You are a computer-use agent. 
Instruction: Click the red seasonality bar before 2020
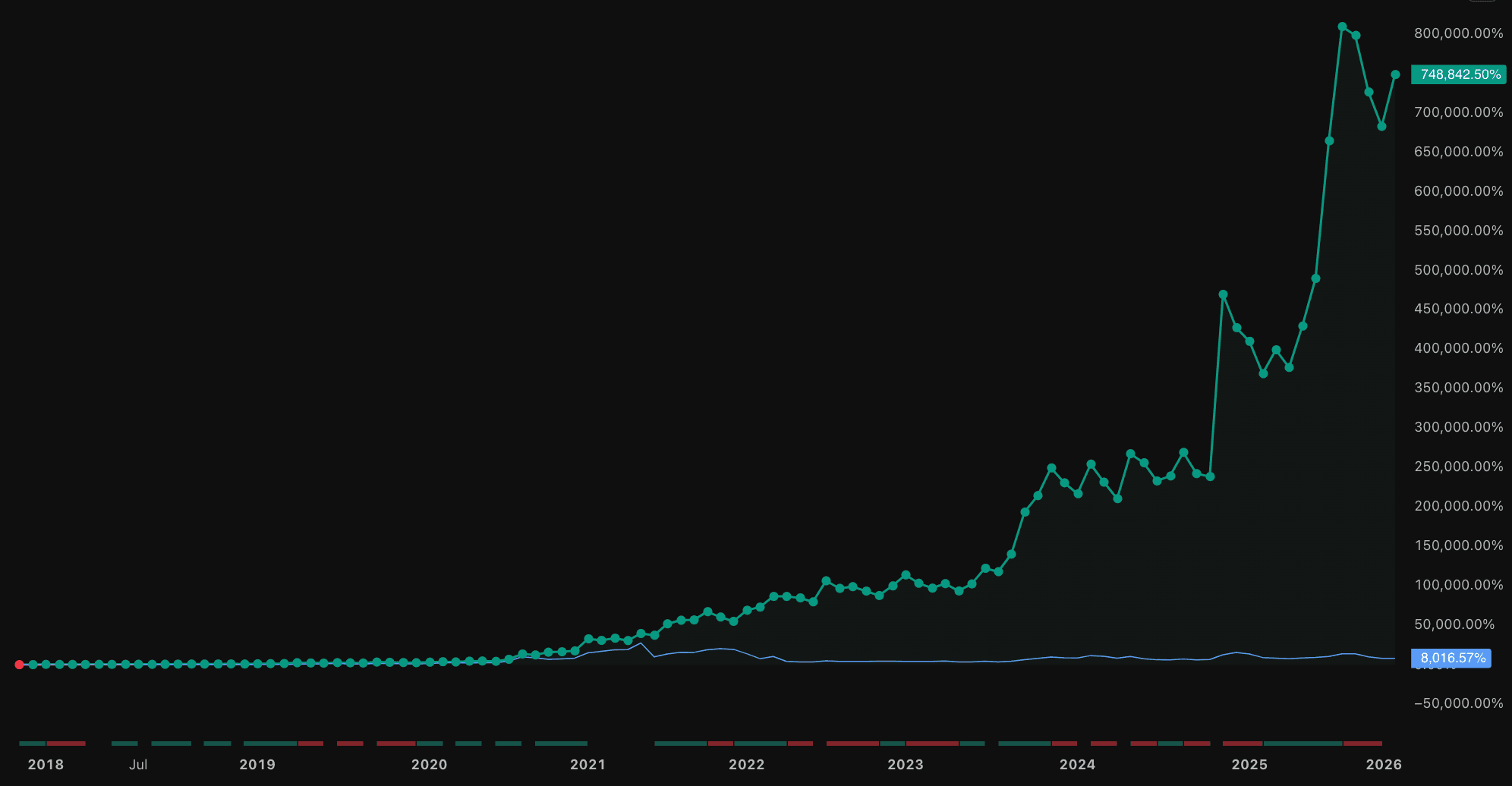(395, 745)
